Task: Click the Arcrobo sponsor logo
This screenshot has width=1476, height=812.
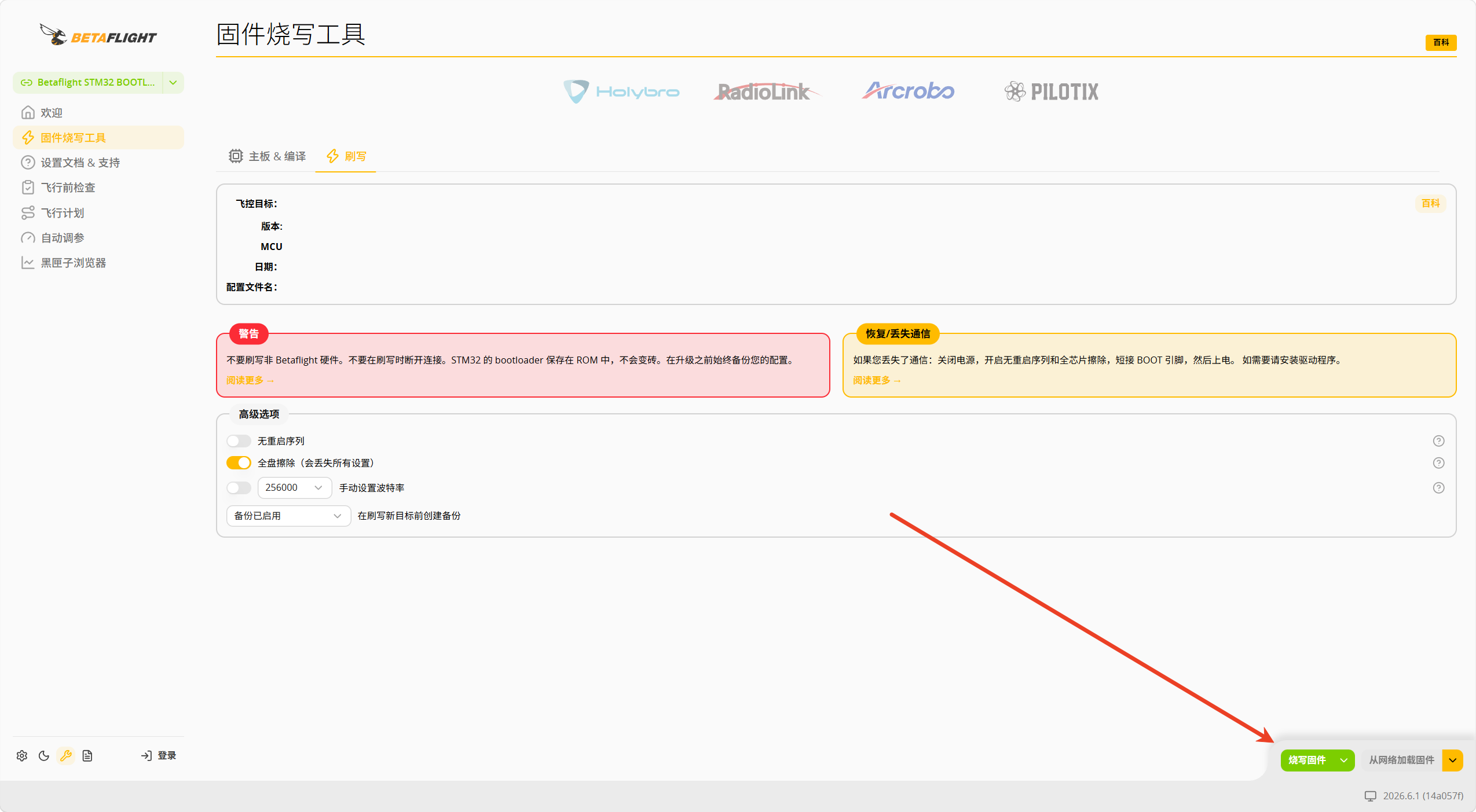Action: (908, 90)
